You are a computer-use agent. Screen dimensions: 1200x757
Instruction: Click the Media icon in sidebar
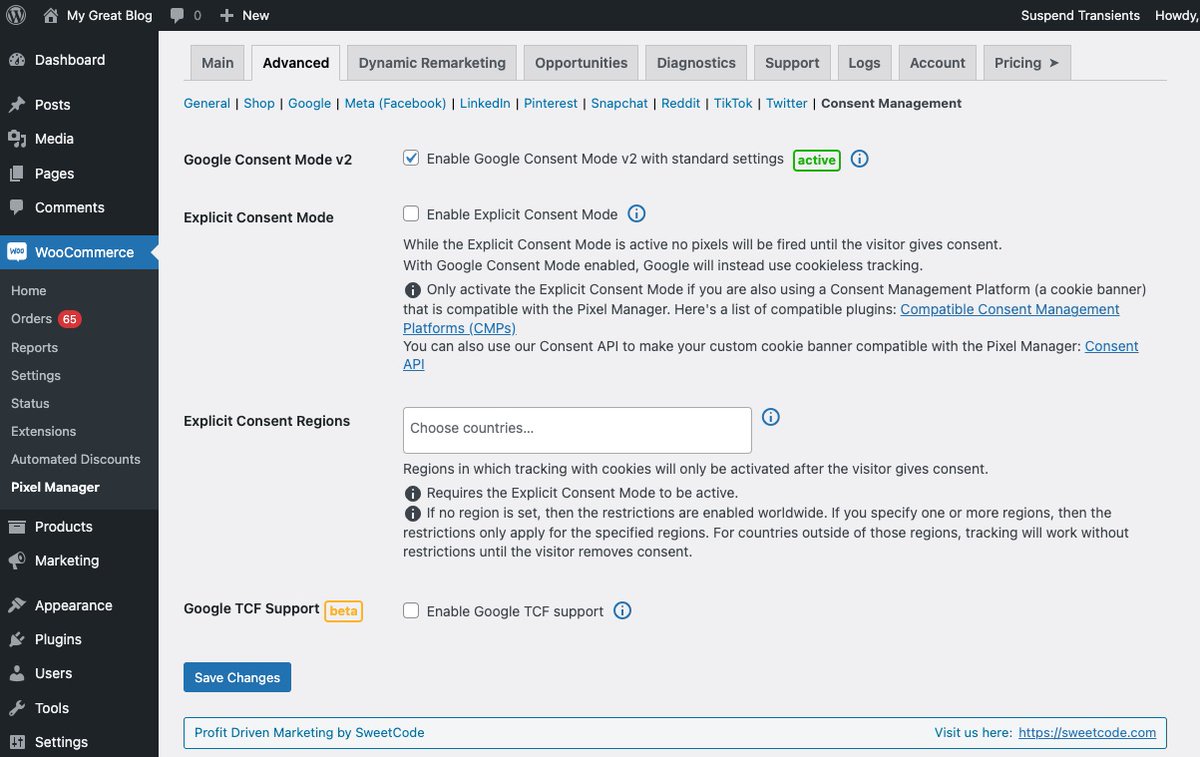coord(17,139)
